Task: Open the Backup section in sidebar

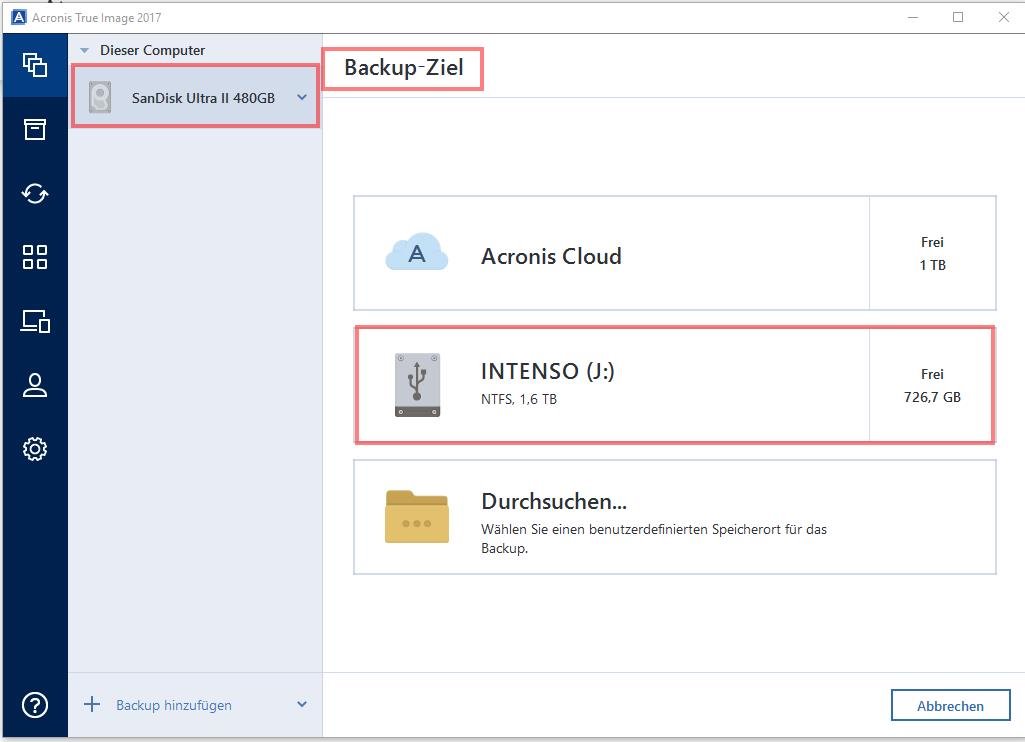Action: point(35,65)
